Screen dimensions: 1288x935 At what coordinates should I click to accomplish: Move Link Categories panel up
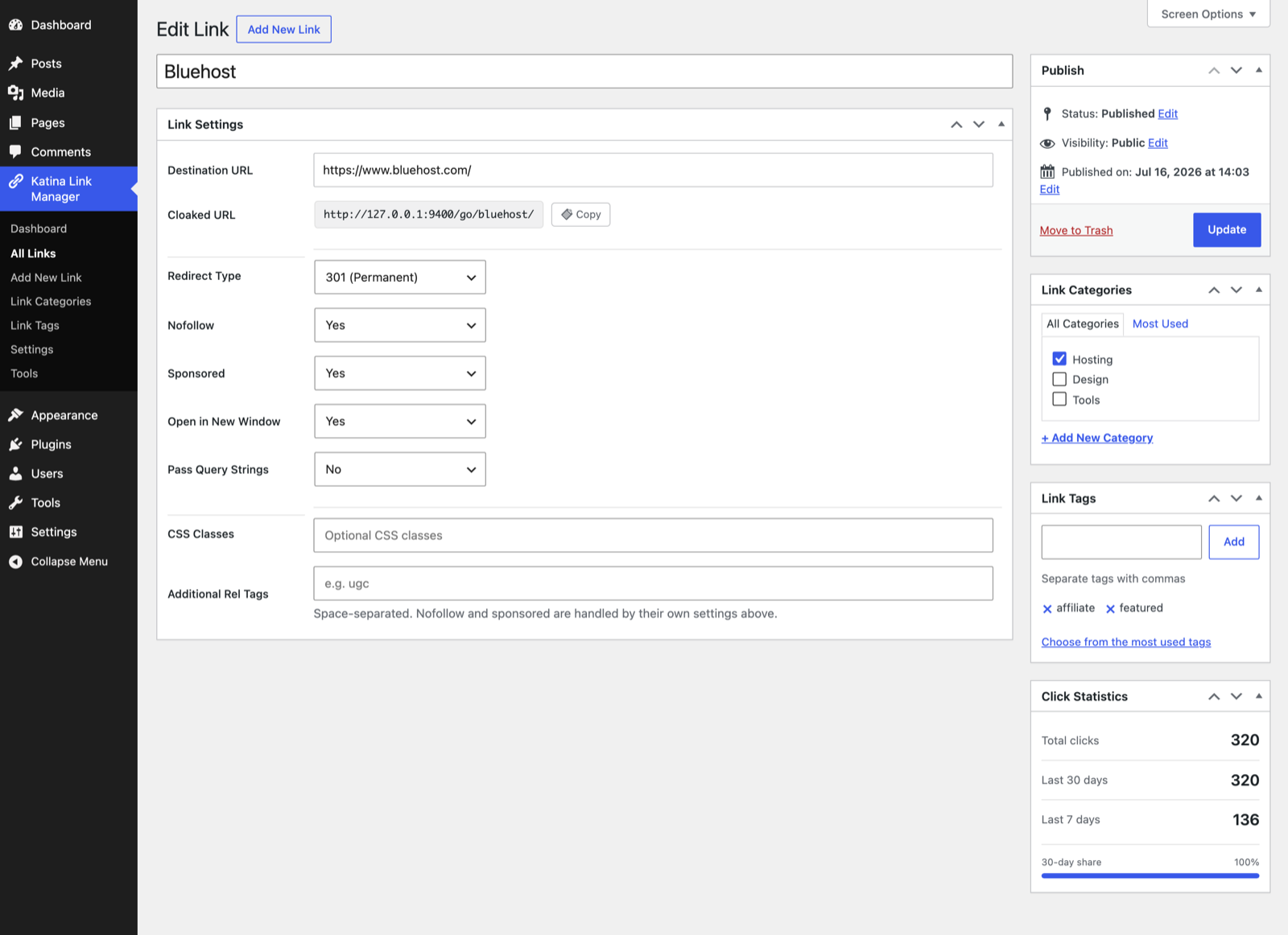pos(1214,290)
